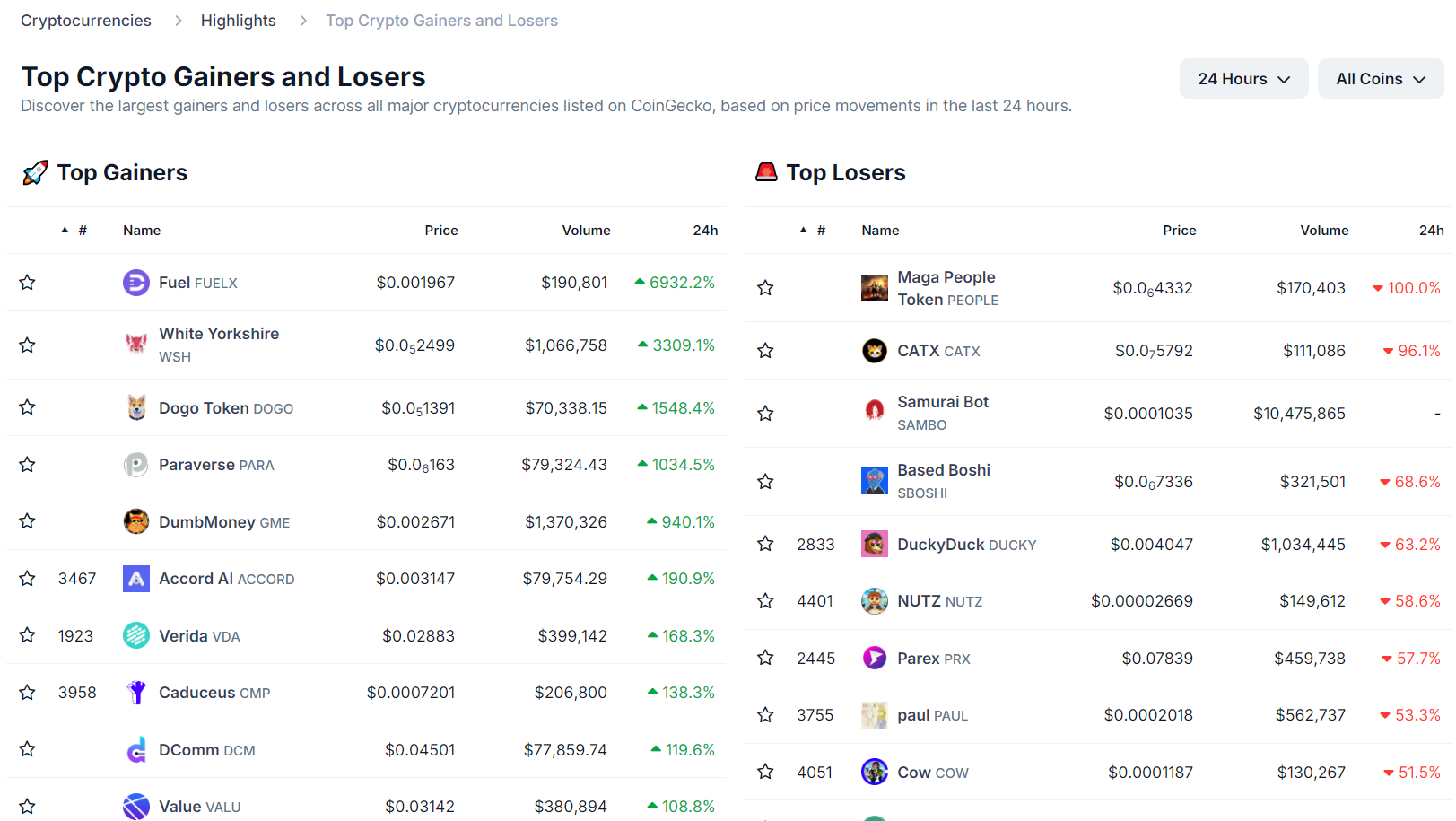Toggle favorite star for Cow COW
Viewport: 1456px width, 821px height.
(x=765, y=772)
